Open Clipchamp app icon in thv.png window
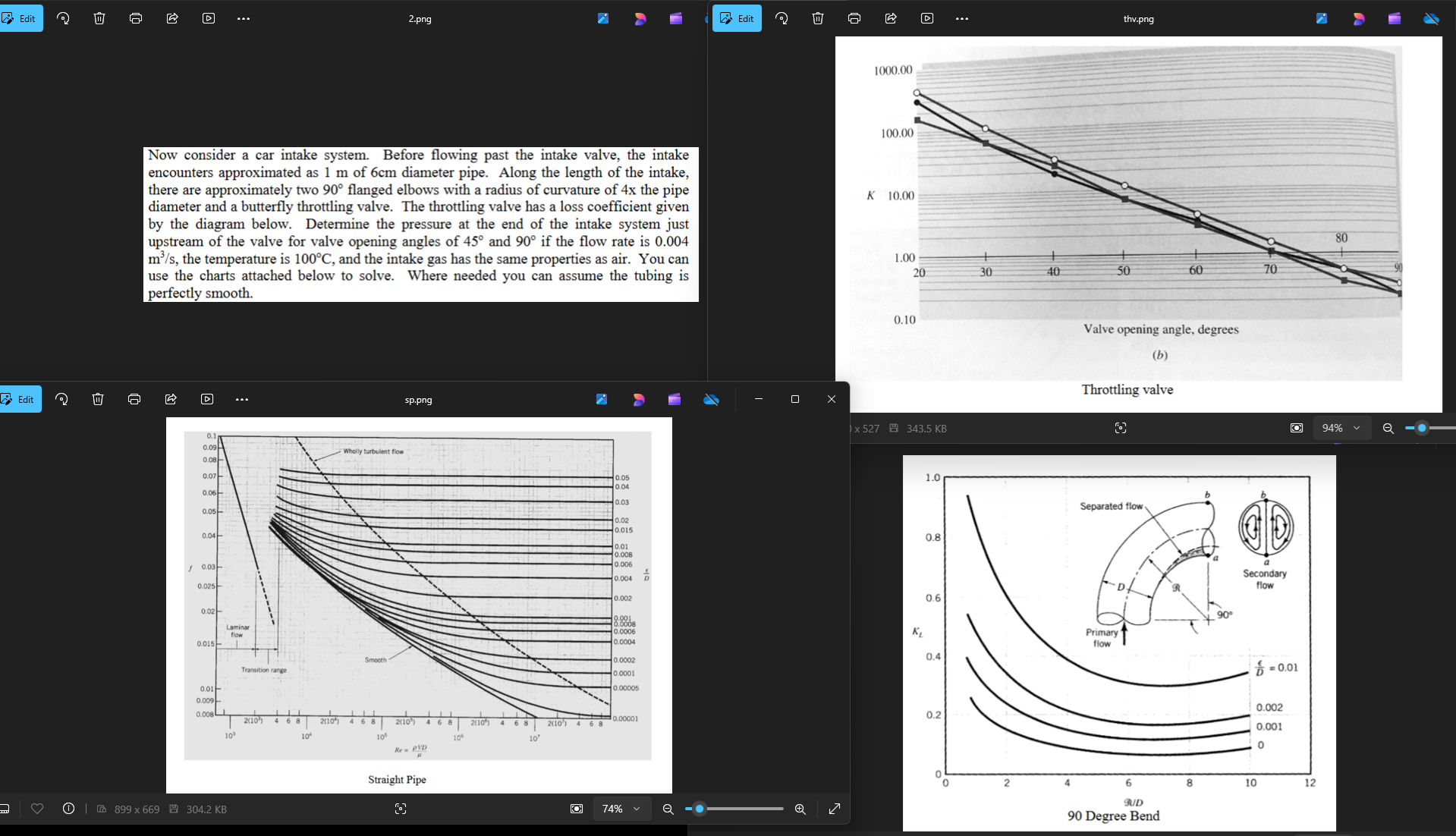The height and width of the screenshot is (836, 1456). pos(1395,18)
